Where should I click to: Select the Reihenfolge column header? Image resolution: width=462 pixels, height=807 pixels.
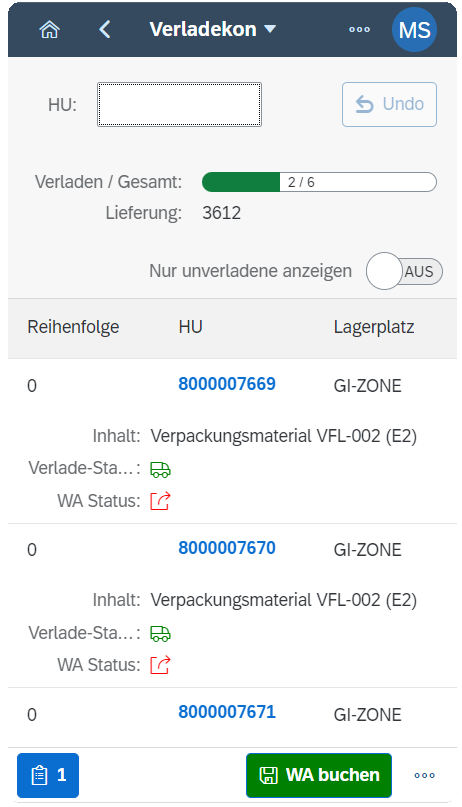tap(73, 327)
